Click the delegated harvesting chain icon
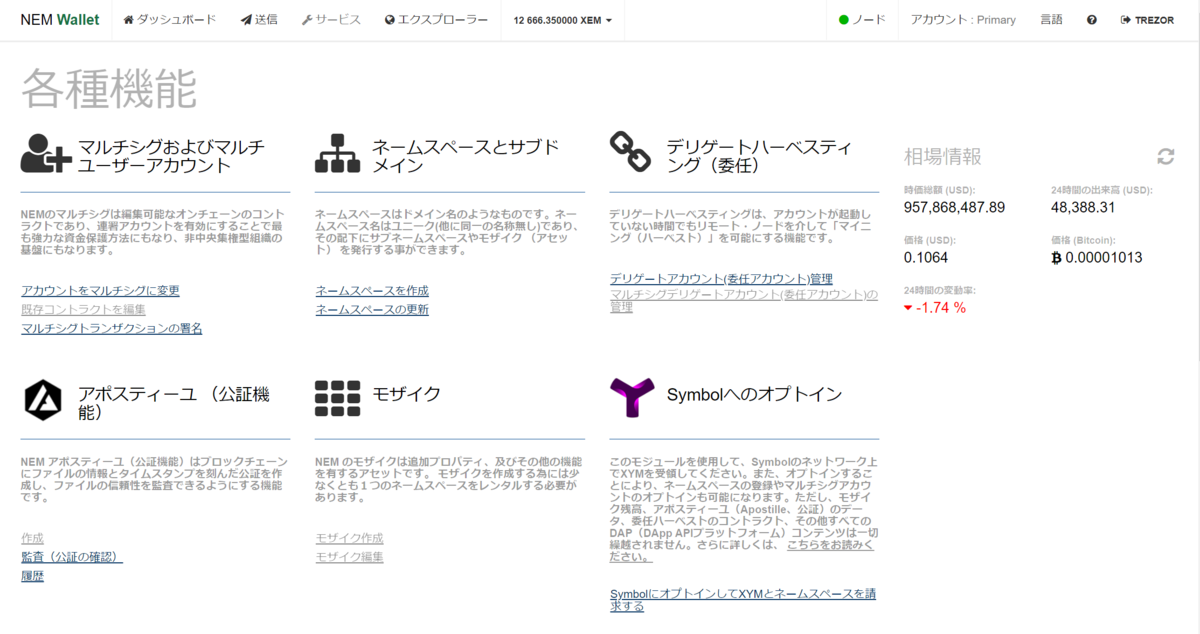Image resolution: width=1200 pixels, height=634 pixels. click(x=630, y=154)
